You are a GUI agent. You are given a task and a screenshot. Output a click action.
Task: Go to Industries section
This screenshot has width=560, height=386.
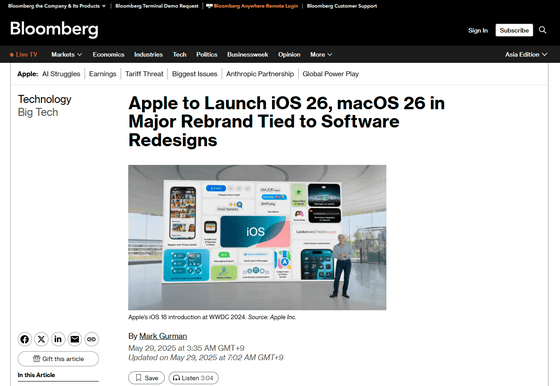[x=148, y=55]
